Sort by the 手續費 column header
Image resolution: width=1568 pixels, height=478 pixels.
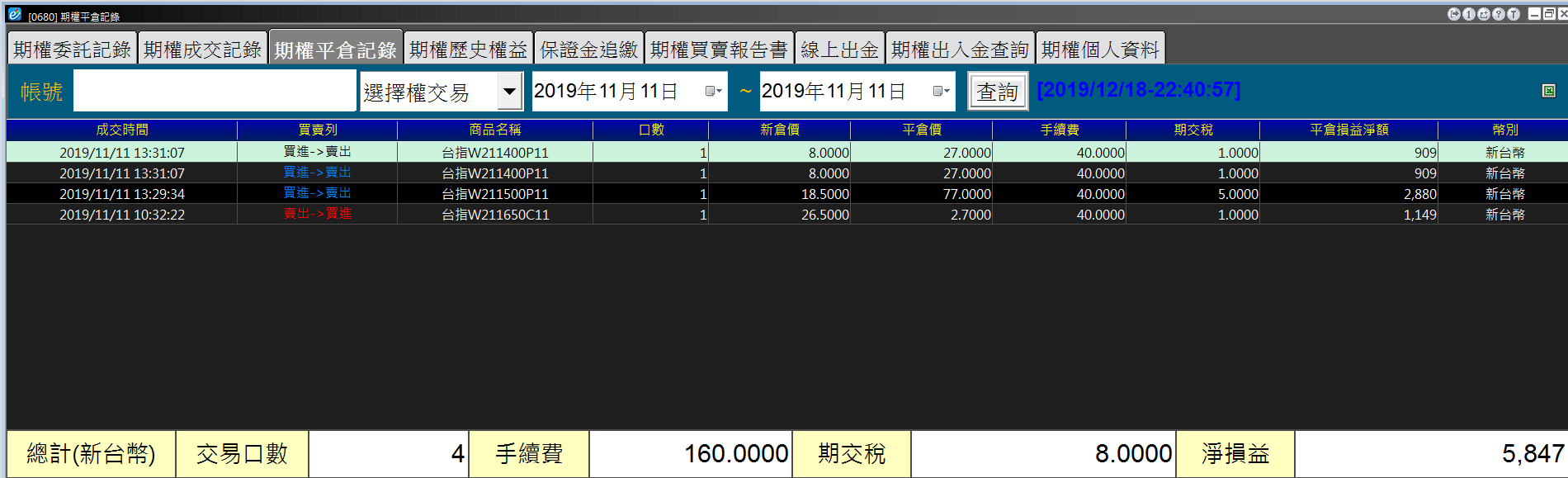[1060, 130]
